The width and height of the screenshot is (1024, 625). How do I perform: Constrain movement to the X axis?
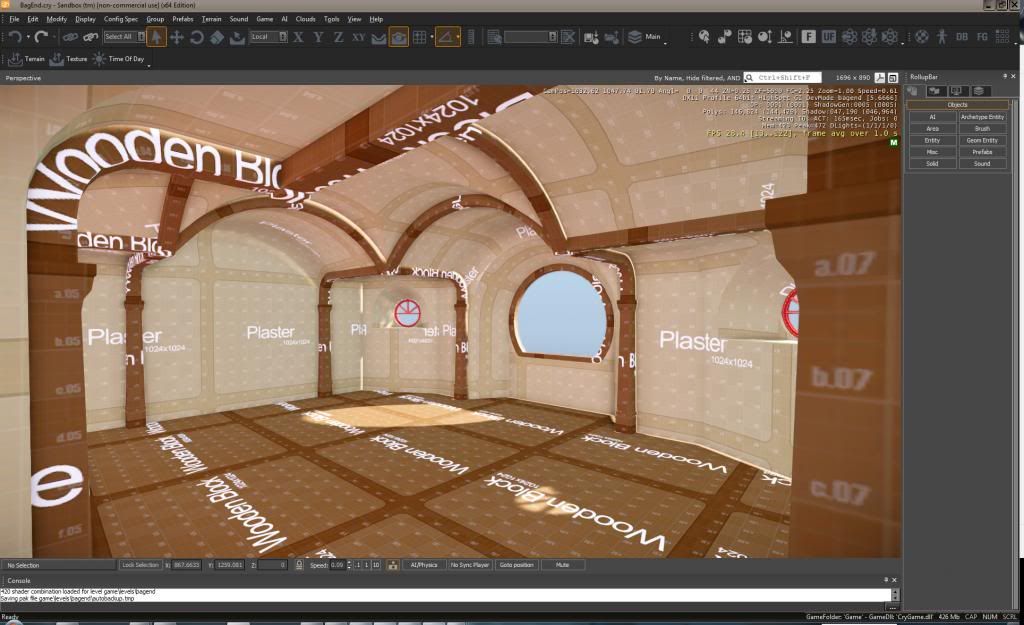tap(298, 37)
